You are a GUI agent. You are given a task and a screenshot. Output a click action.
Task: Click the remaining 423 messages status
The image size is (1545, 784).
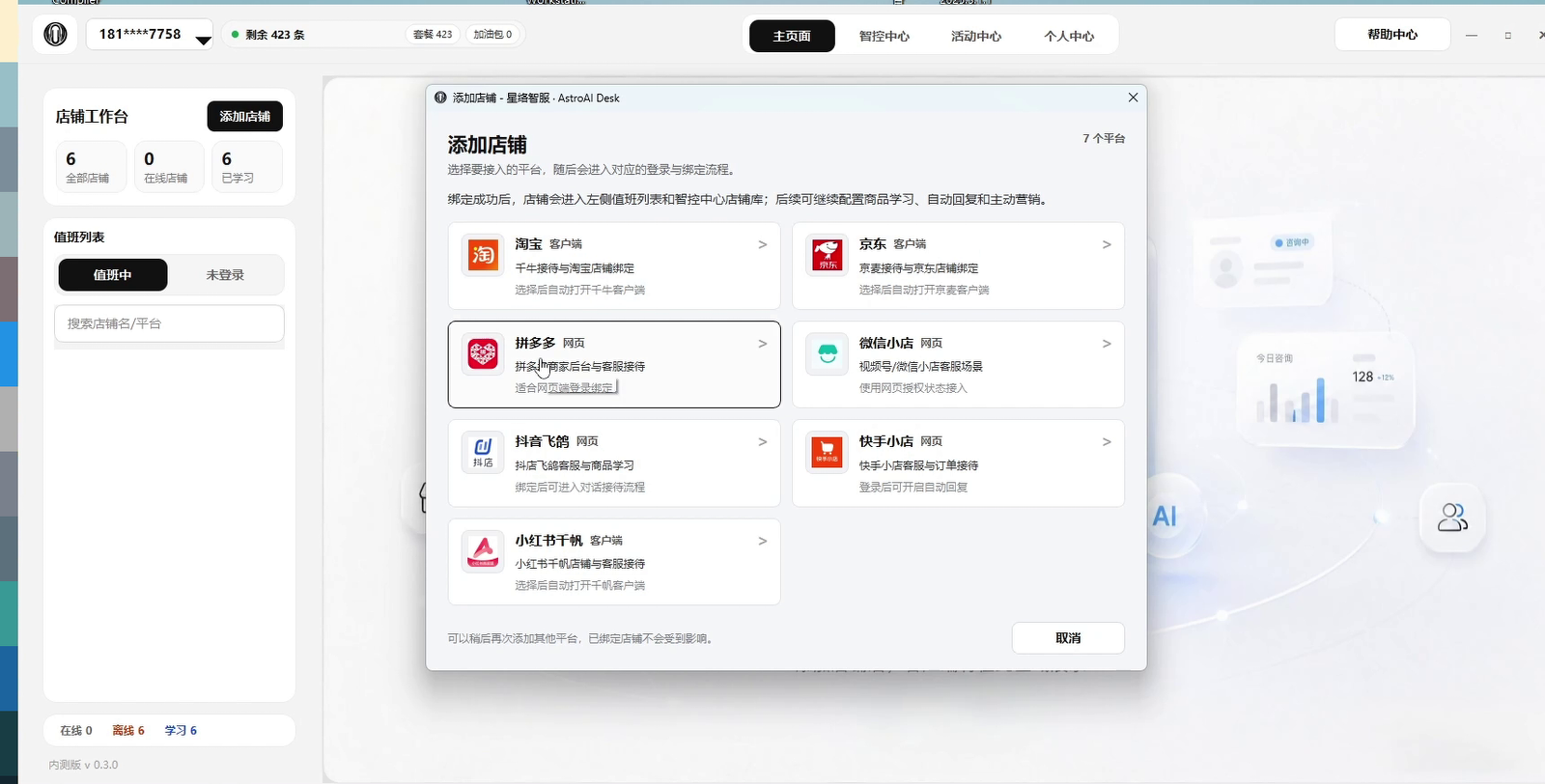click(x=268, y=35)
